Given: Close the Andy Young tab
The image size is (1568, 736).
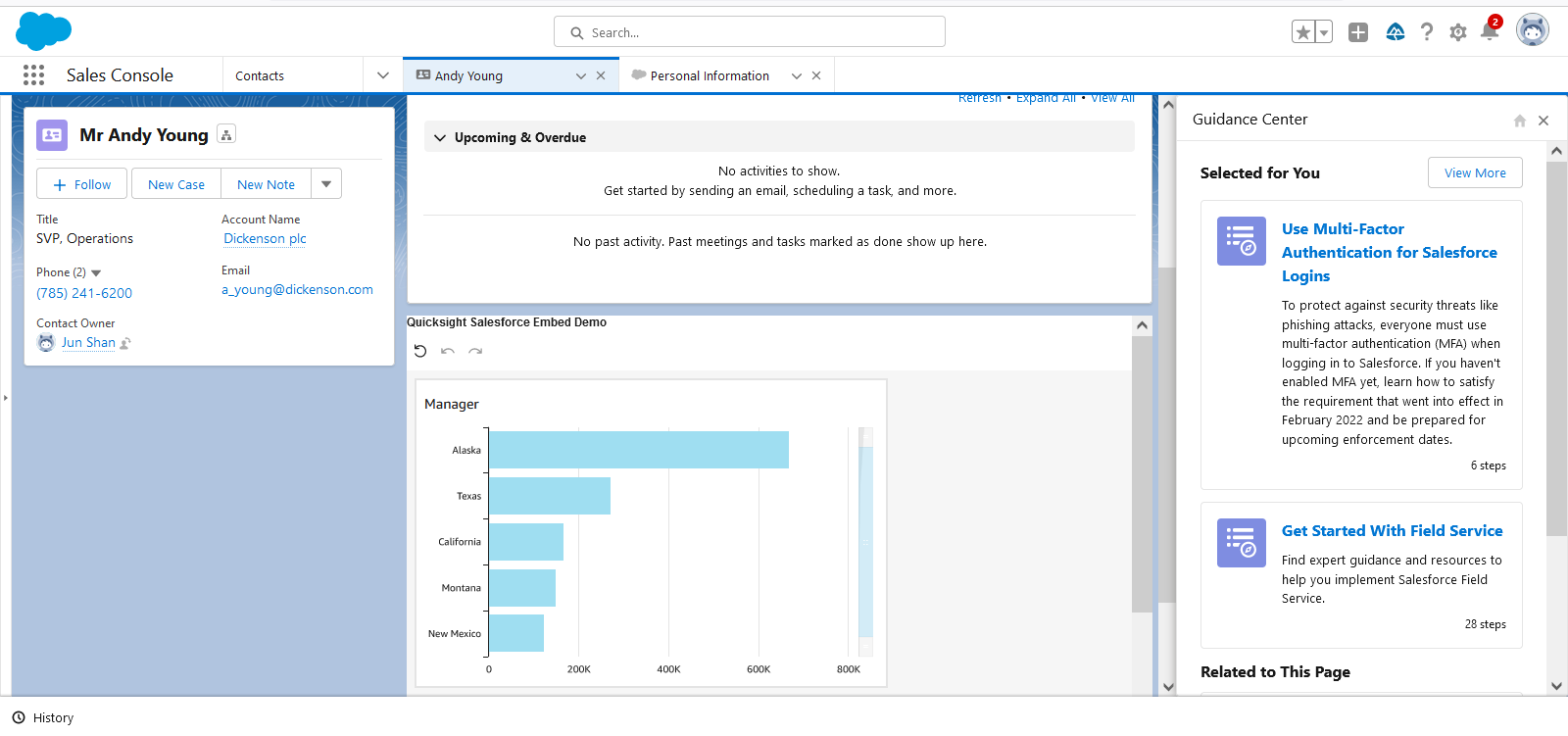Looking at the screenshot, I should point(601,75).
